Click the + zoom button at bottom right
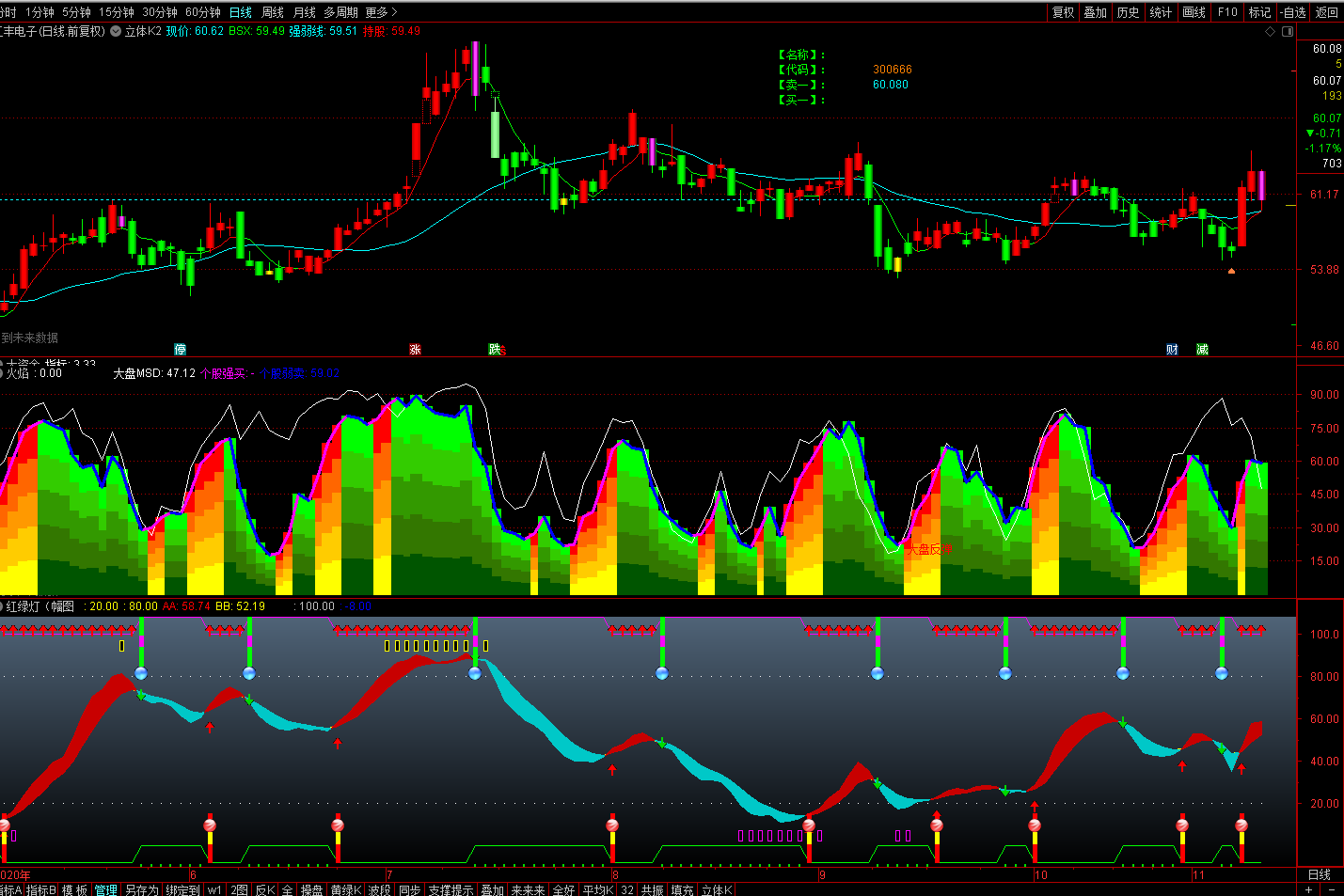The height and width of the screenshot is (896, 1344). [1308, 889]
